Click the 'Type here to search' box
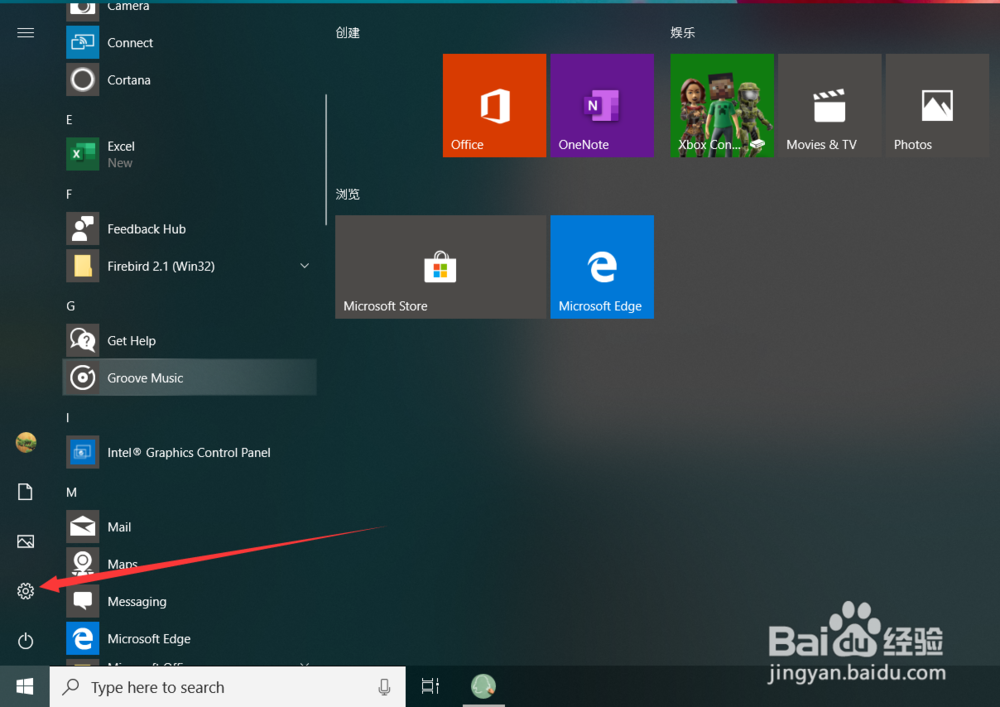This screenshot has width=1000, height=707. click(228, 687)
